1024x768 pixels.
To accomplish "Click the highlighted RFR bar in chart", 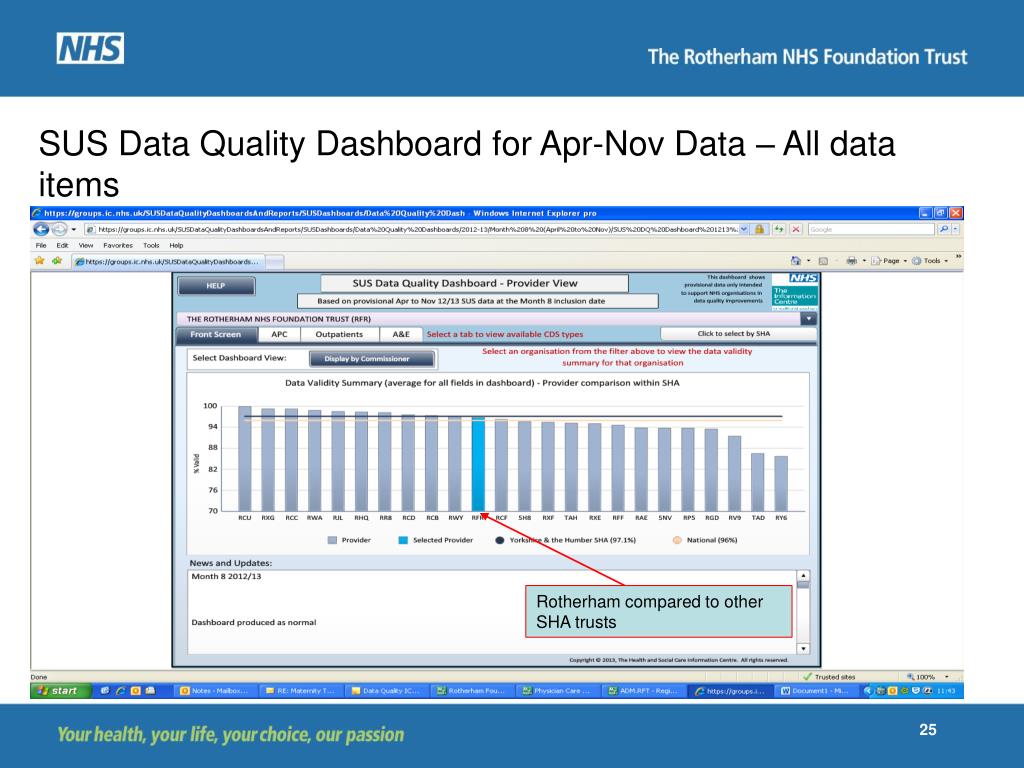I will point(478,464).
